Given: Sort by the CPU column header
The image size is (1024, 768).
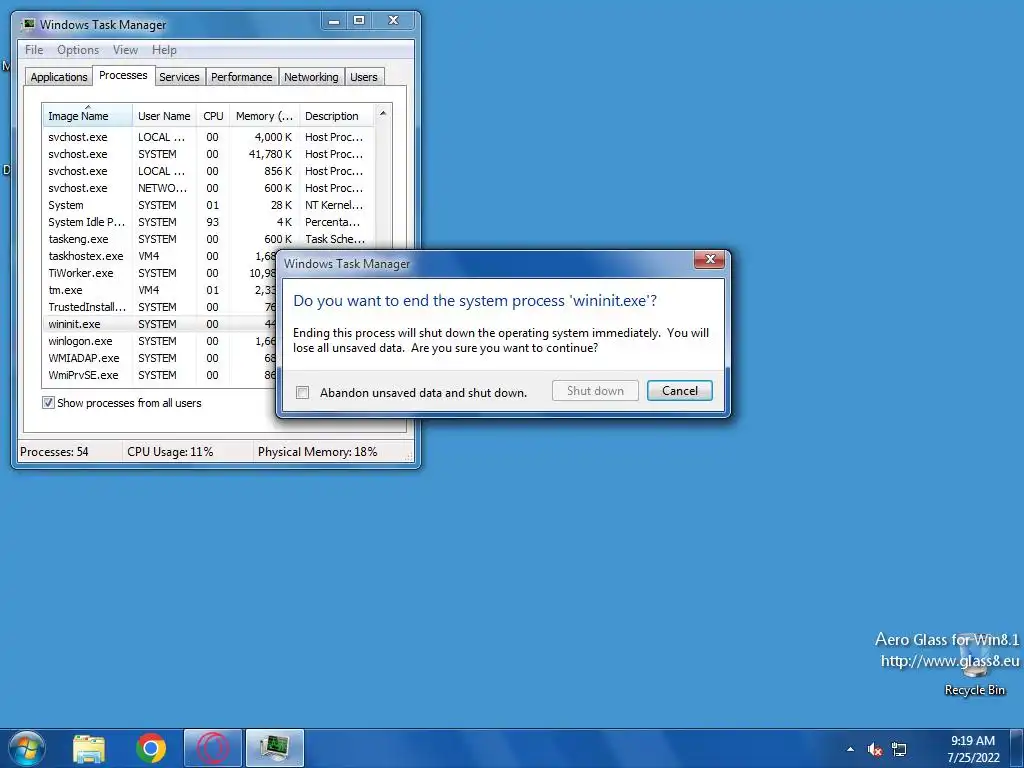Looking at the screenshot, I should (213, 116).
